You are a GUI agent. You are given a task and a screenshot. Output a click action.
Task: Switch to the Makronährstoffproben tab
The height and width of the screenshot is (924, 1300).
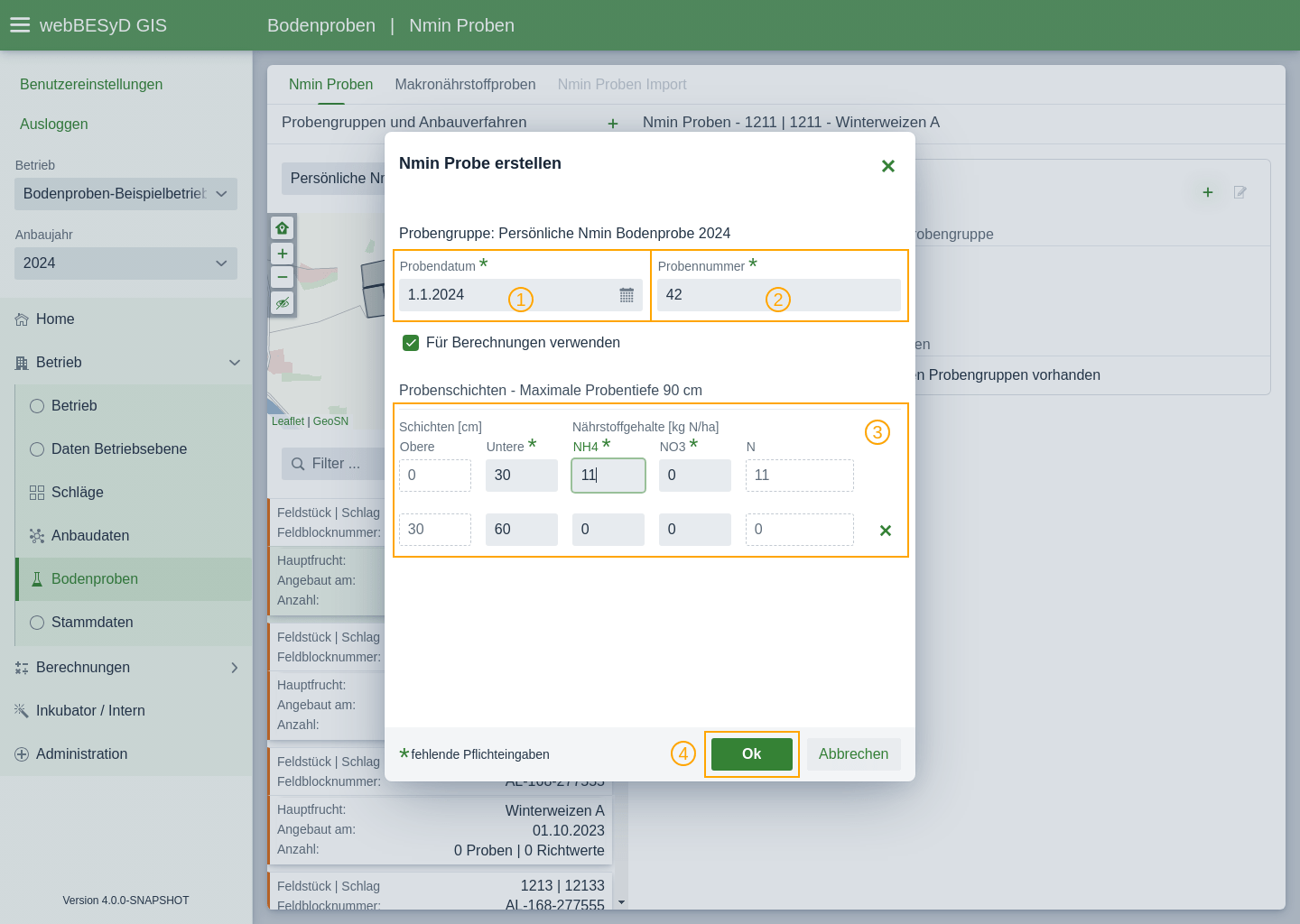465,85
